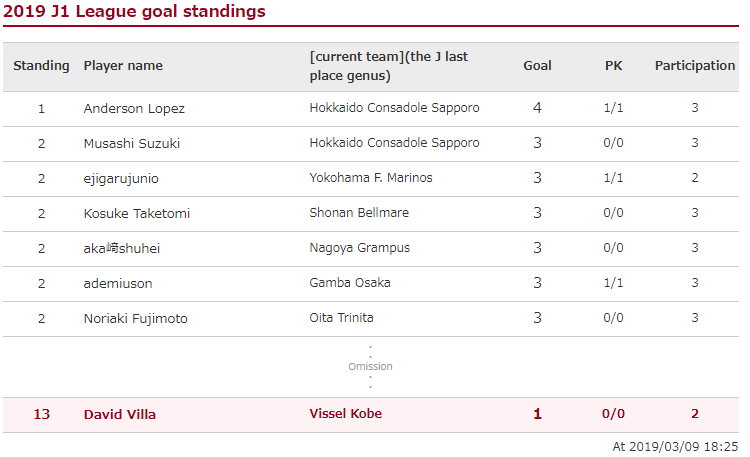
Task: Open the highlighted David Villa entry
Action: tap(371, 414)
